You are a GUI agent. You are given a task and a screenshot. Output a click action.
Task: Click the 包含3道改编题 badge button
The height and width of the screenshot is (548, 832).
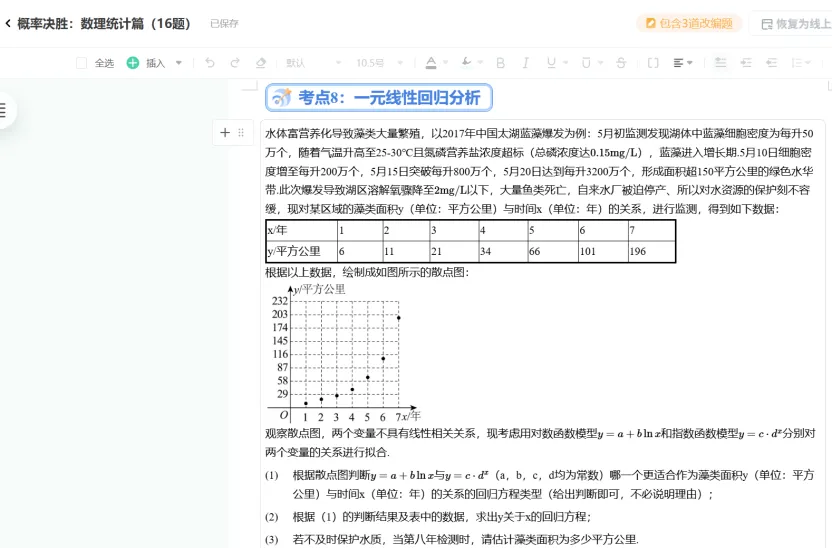coord(689,23)
